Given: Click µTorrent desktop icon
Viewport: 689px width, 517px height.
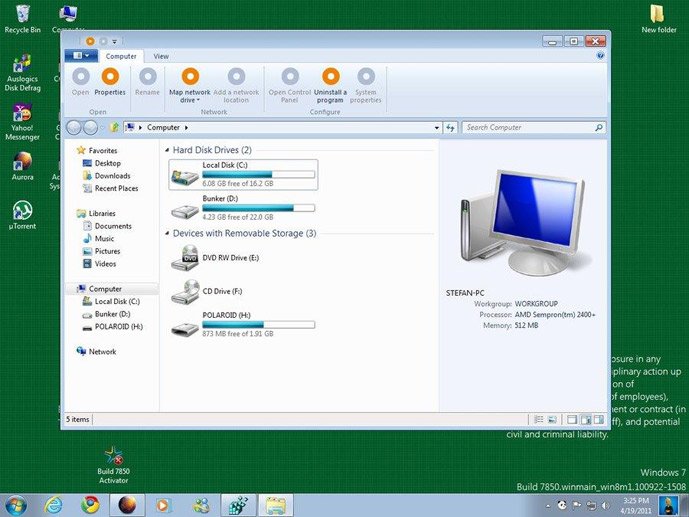Looking at the screenshot, I should [x=22, y=215].
